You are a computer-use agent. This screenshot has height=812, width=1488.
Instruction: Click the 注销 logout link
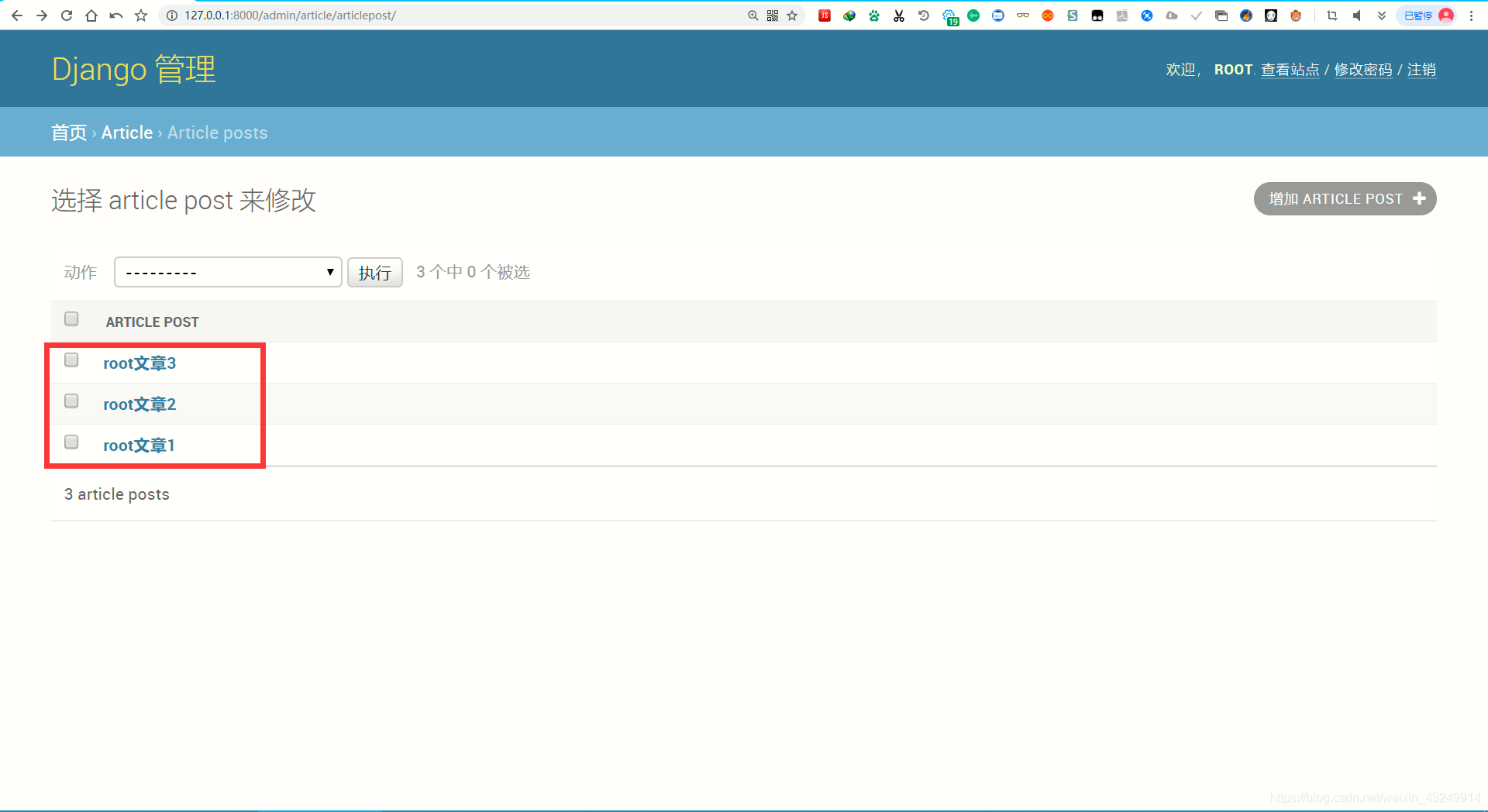pyautogui.click(x=1421, y=70)
